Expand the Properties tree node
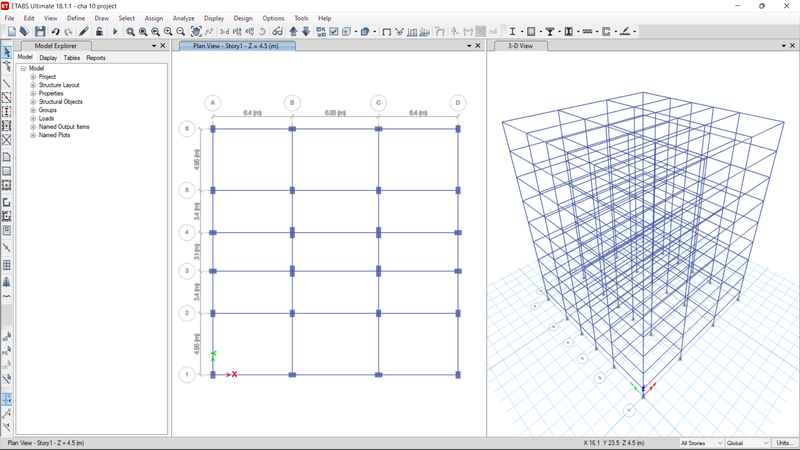The width and height of the screenshot is (800, 450). pos(33,93)
